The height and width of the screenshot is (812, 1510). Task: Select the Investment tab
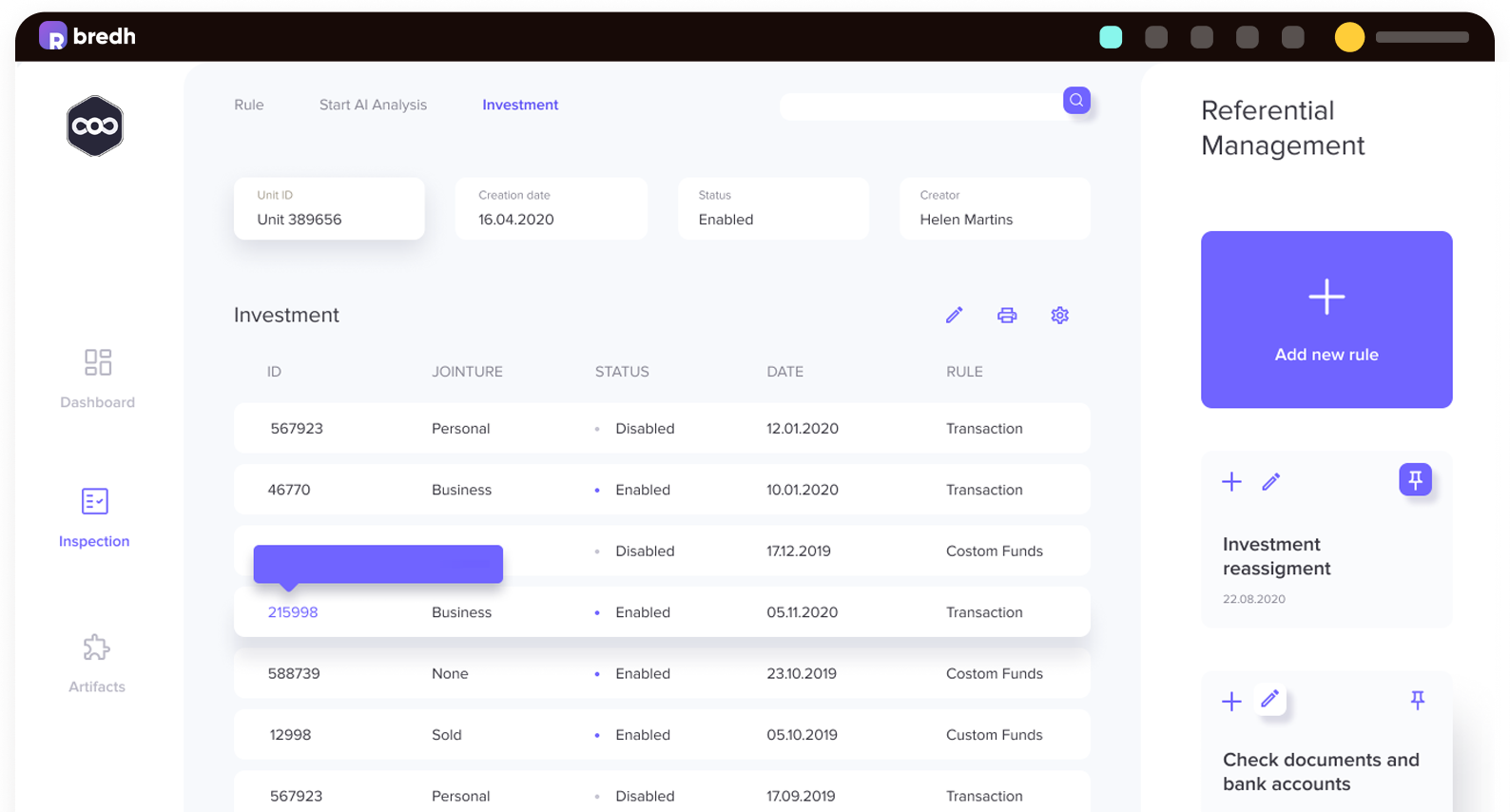pos(520,105)
